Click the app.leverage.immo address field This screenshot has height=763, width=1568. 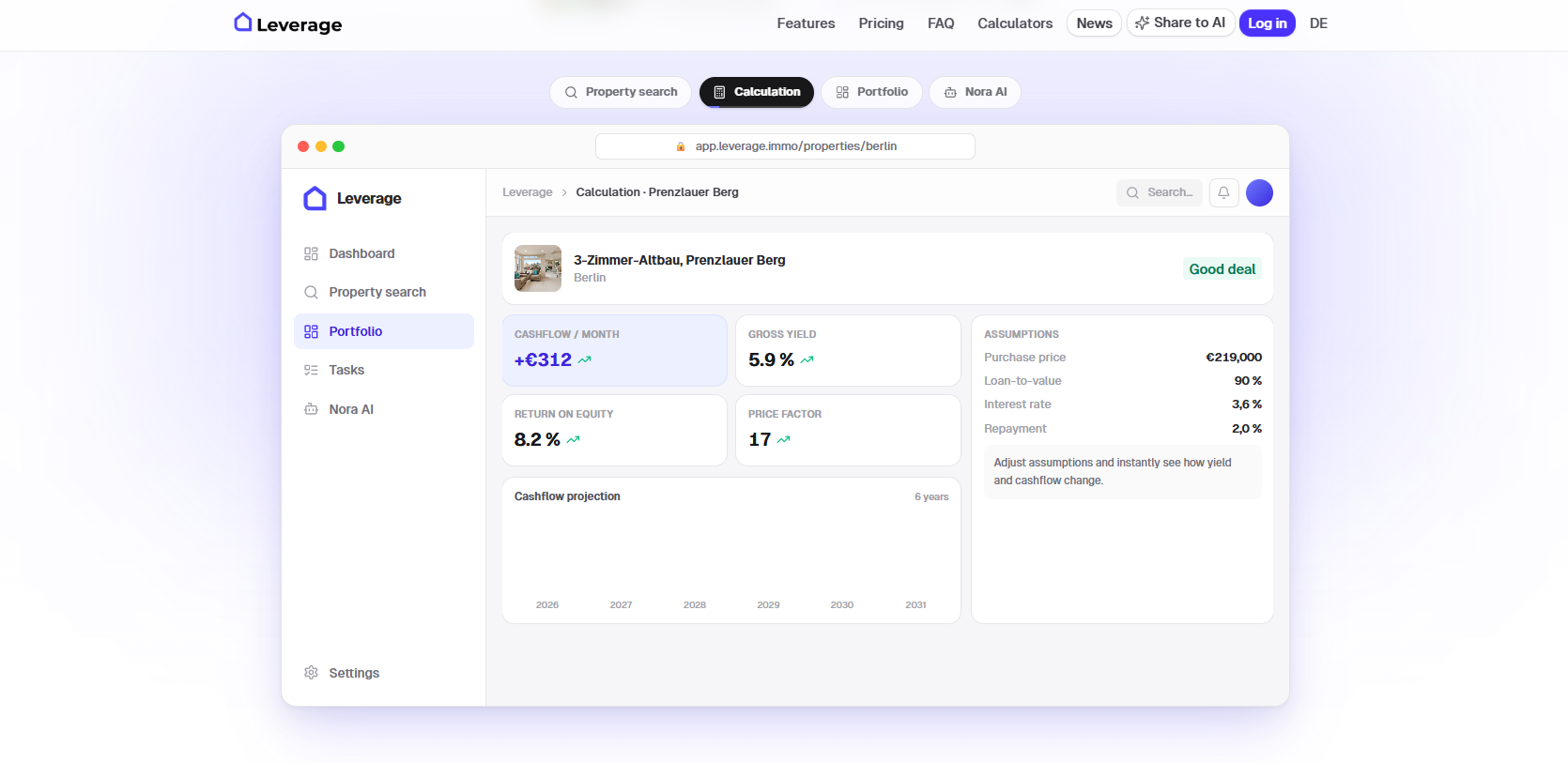785,146
